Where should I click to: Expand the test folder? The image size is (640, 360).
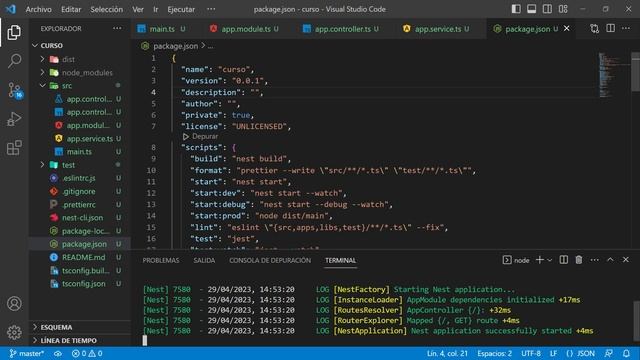pos(80,165)
